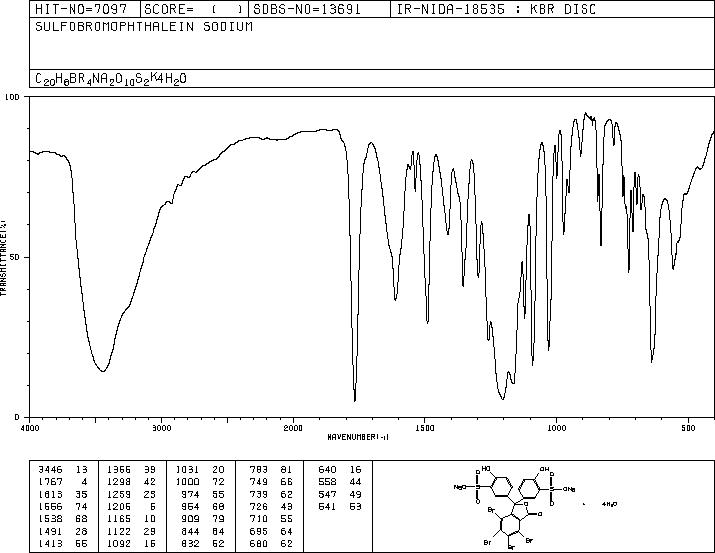This screenshot has width=715, height=553.
Task: Select peak table entry 1165
Action: 131,519
